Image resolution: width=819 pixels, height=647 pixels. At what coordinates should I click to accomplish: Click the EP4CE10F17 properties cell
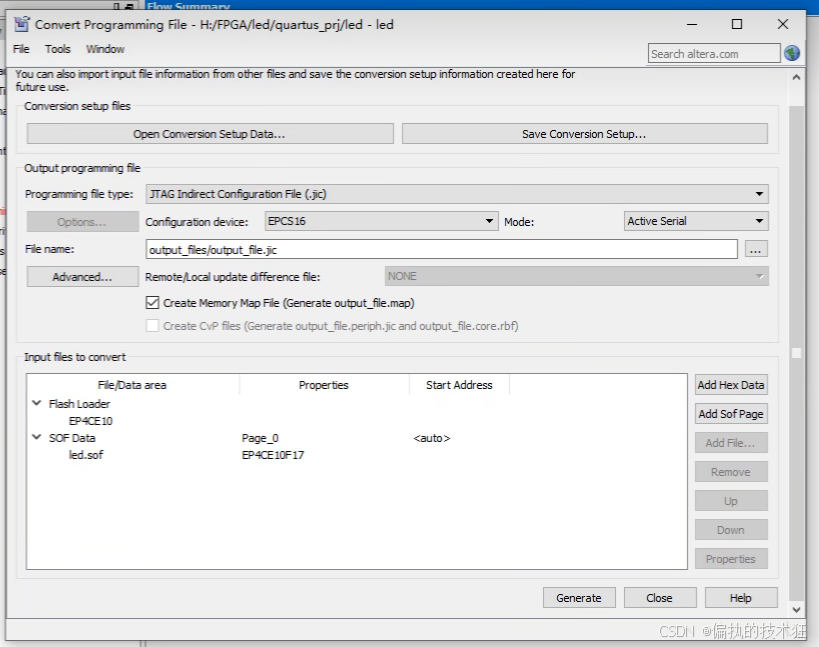tap(273, 455)
